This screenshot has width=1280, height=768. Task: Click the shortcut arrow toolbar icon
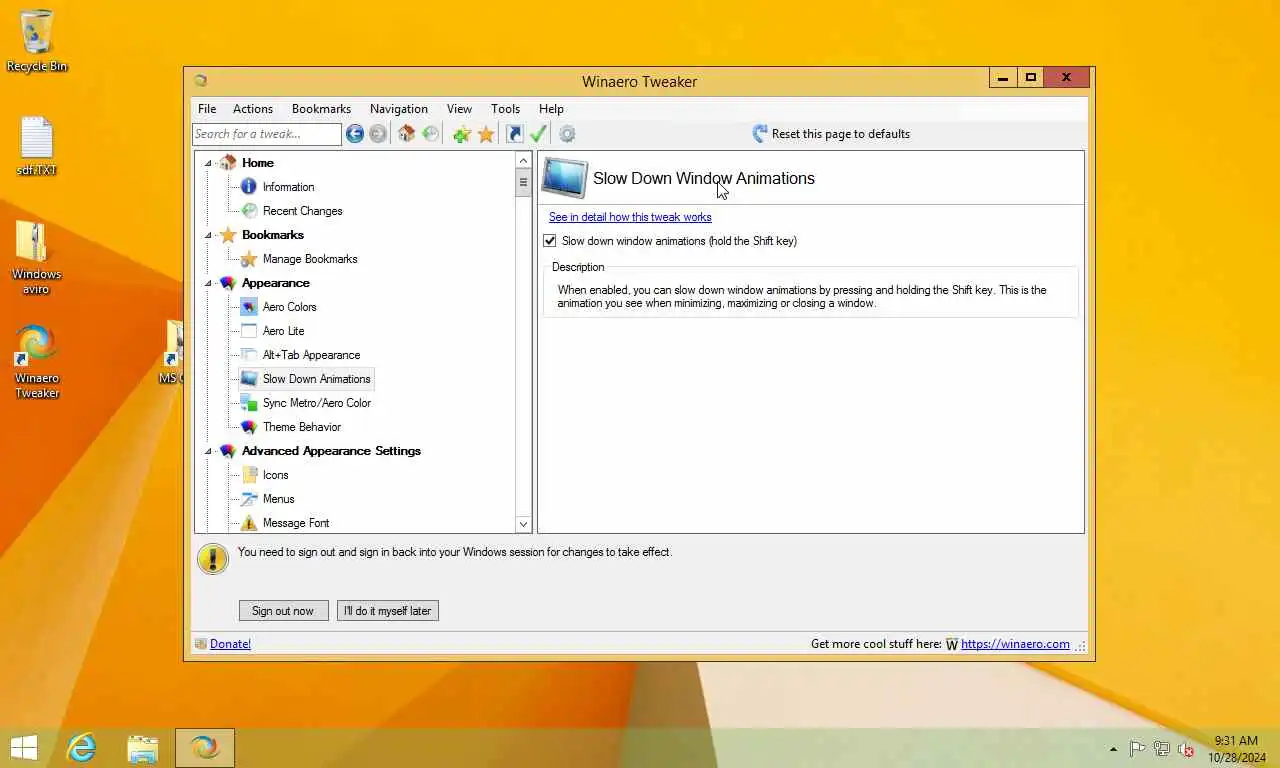[x=514, y=134]
